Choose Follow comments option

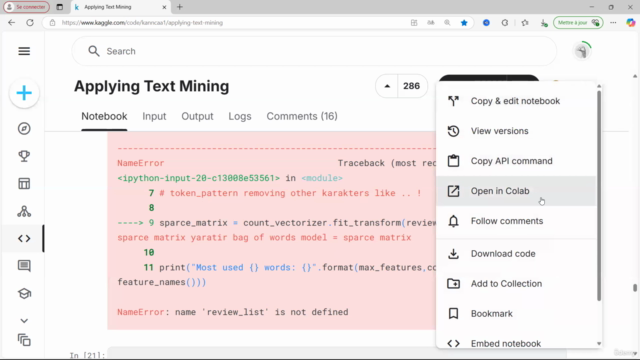tap(516, 221)
